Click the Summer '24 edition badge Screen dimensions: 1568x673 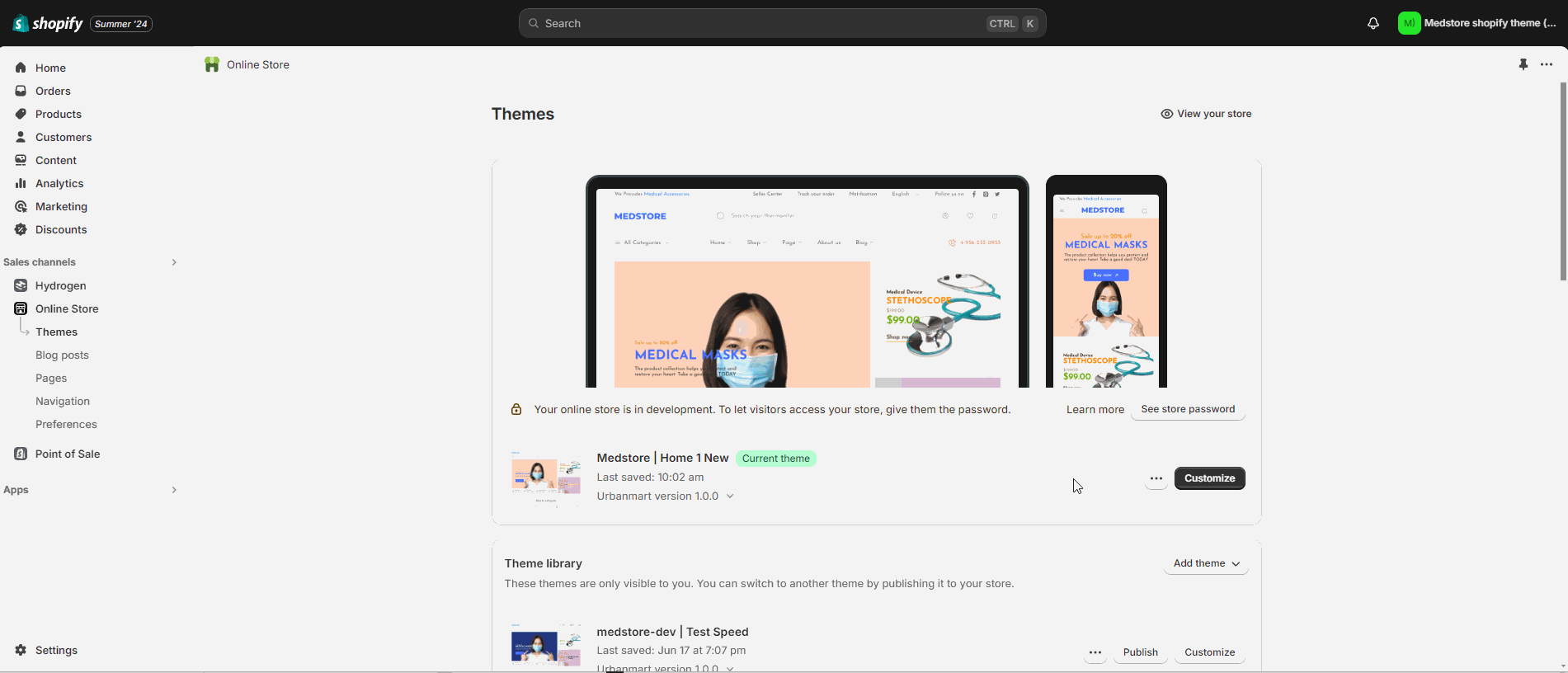pyautogui.click(x=121, y=24)
